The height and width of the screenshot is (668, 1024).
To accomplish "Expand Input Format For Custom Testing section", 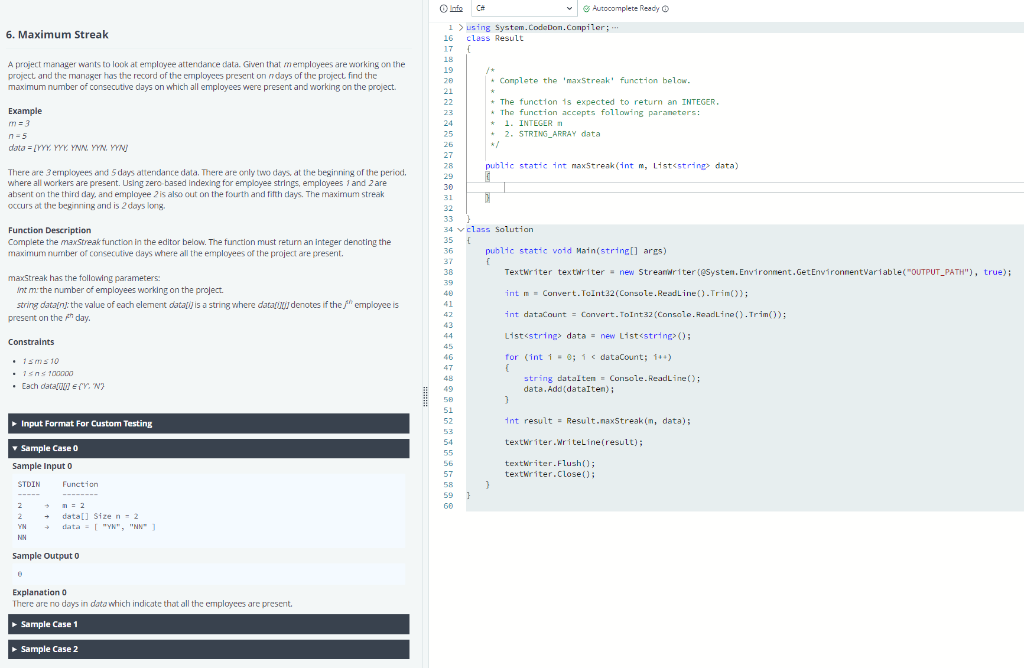I will pyautogui.click(x=209, y=423).
